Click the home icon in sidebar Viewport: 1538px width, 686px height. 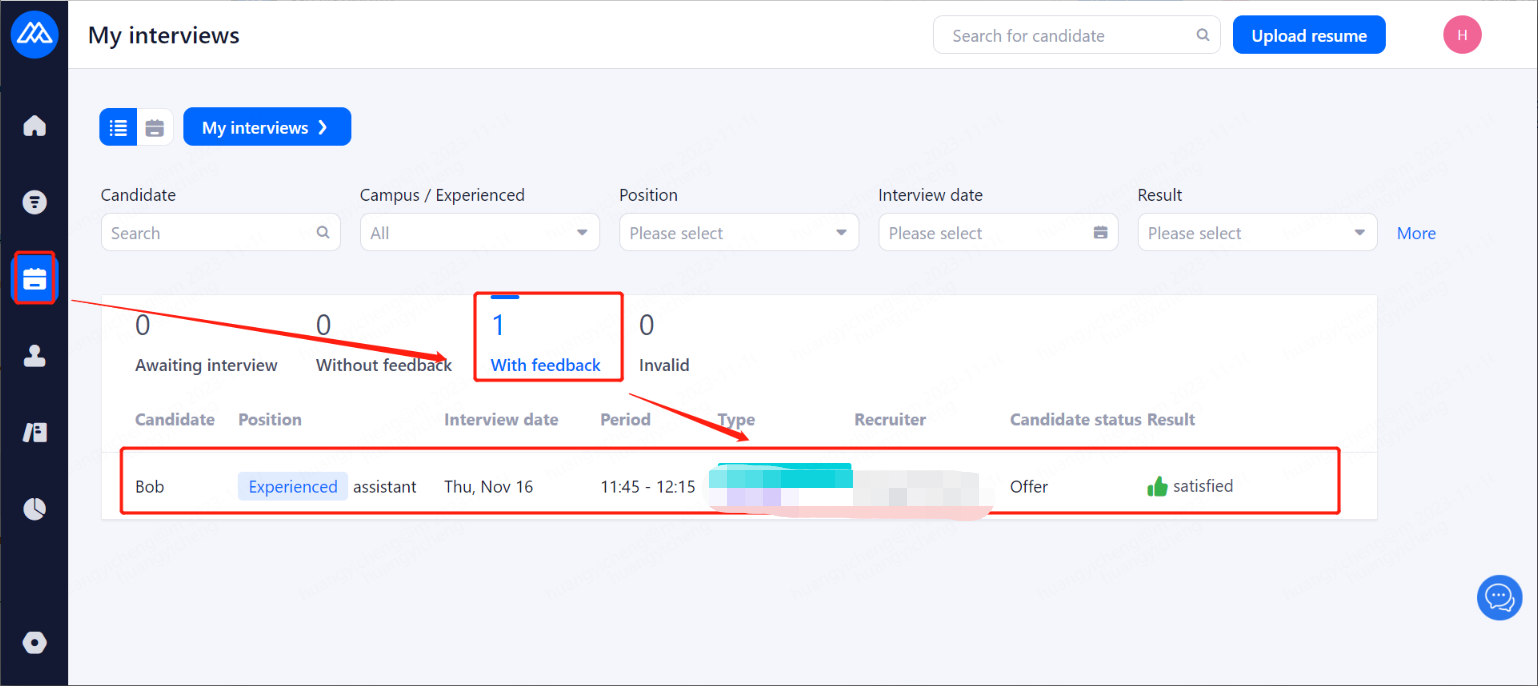pos(35,126)
